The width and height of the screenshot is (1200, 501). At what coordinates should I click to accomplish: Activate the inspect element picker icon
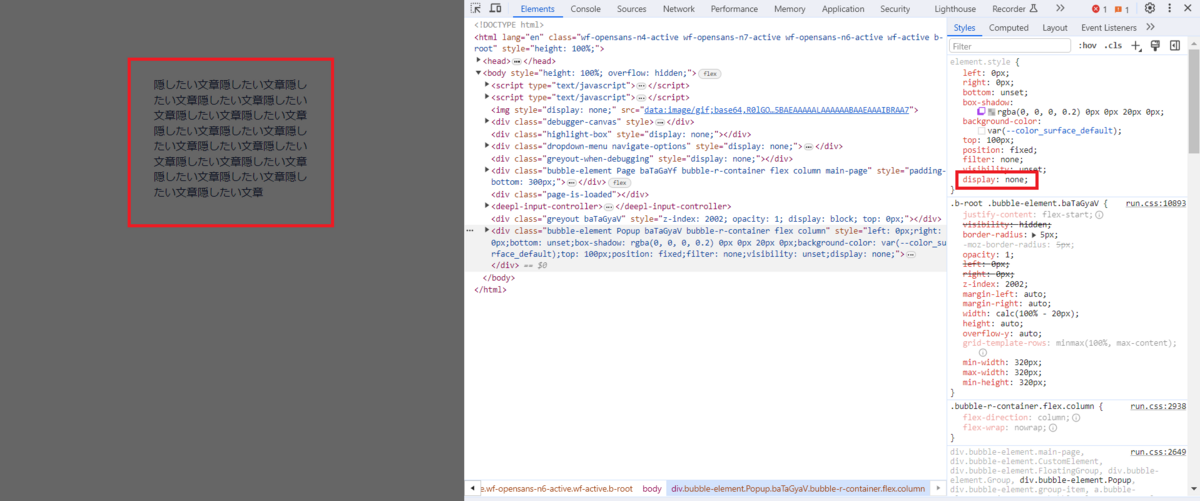coord(476,9)
